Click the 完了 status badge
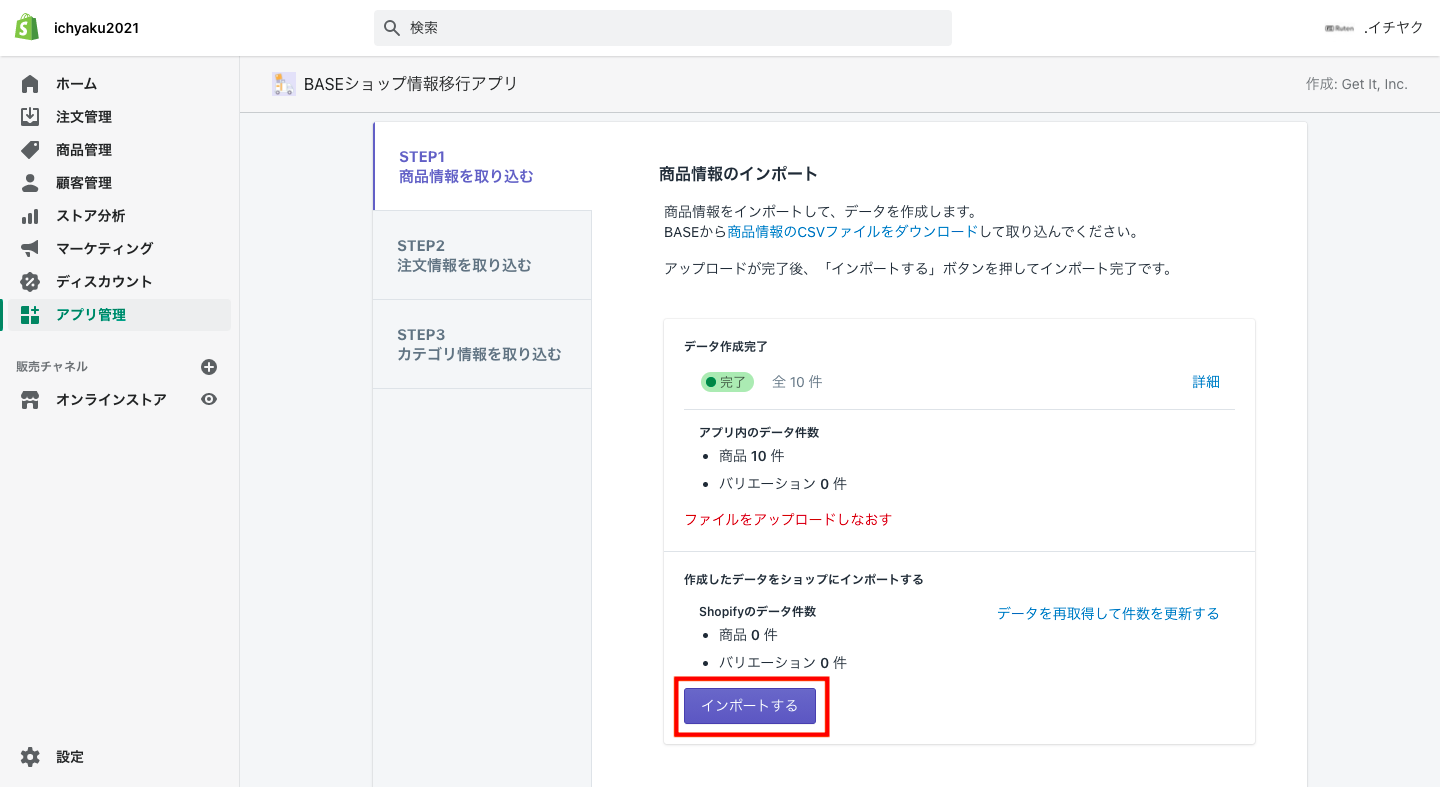Image resolution: width=1440 pixels, height=787 pixels. click(727, 382)
